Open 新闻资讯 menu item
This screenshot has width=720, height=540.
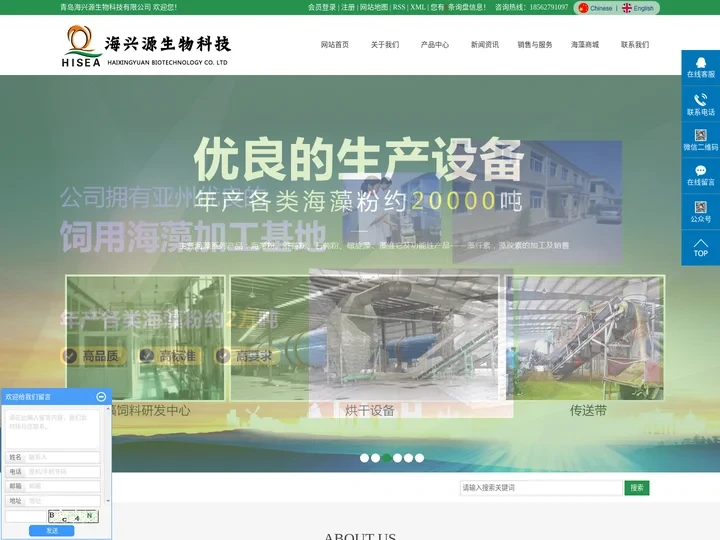click(x=484, y=45)
